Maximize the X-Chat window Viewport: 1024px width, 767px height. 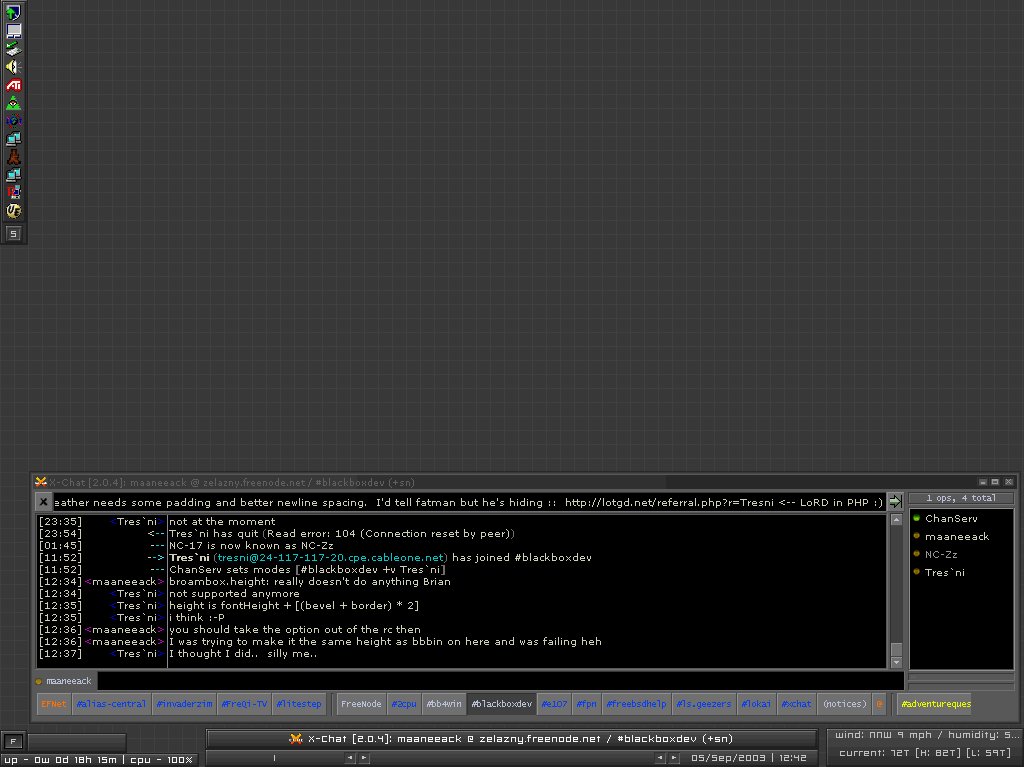tap(995, 482)
